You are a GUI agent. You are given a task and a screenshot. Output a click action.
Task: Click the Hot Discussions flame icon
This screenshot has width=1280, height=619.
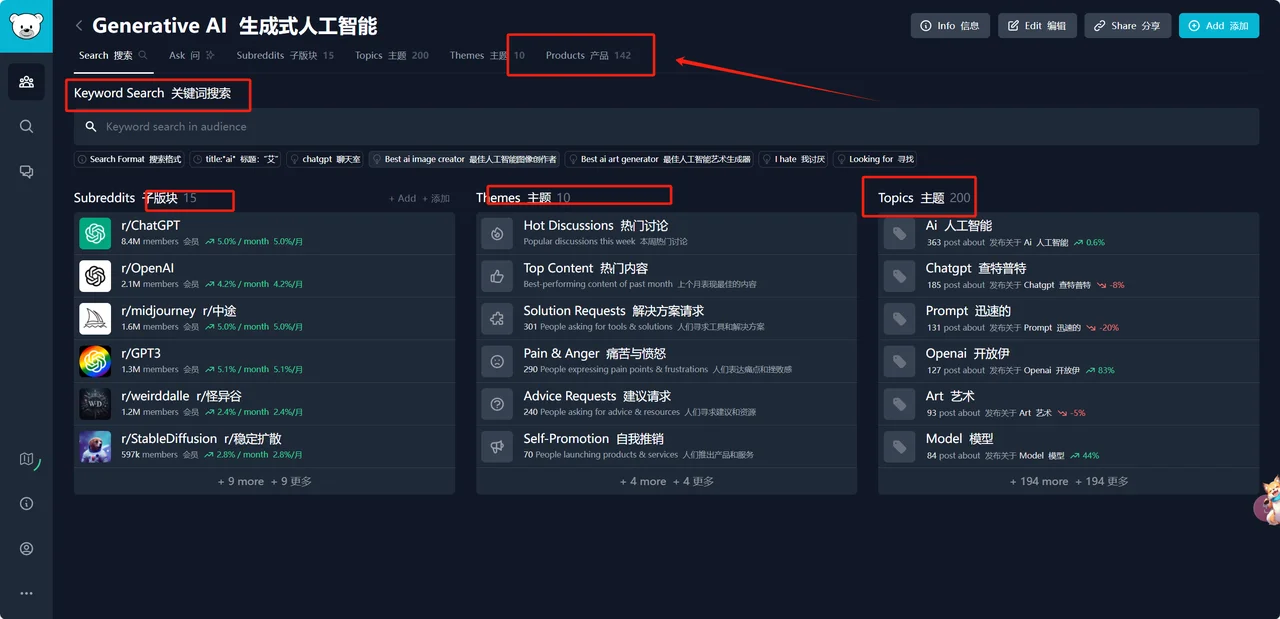[x=497, y=233]
